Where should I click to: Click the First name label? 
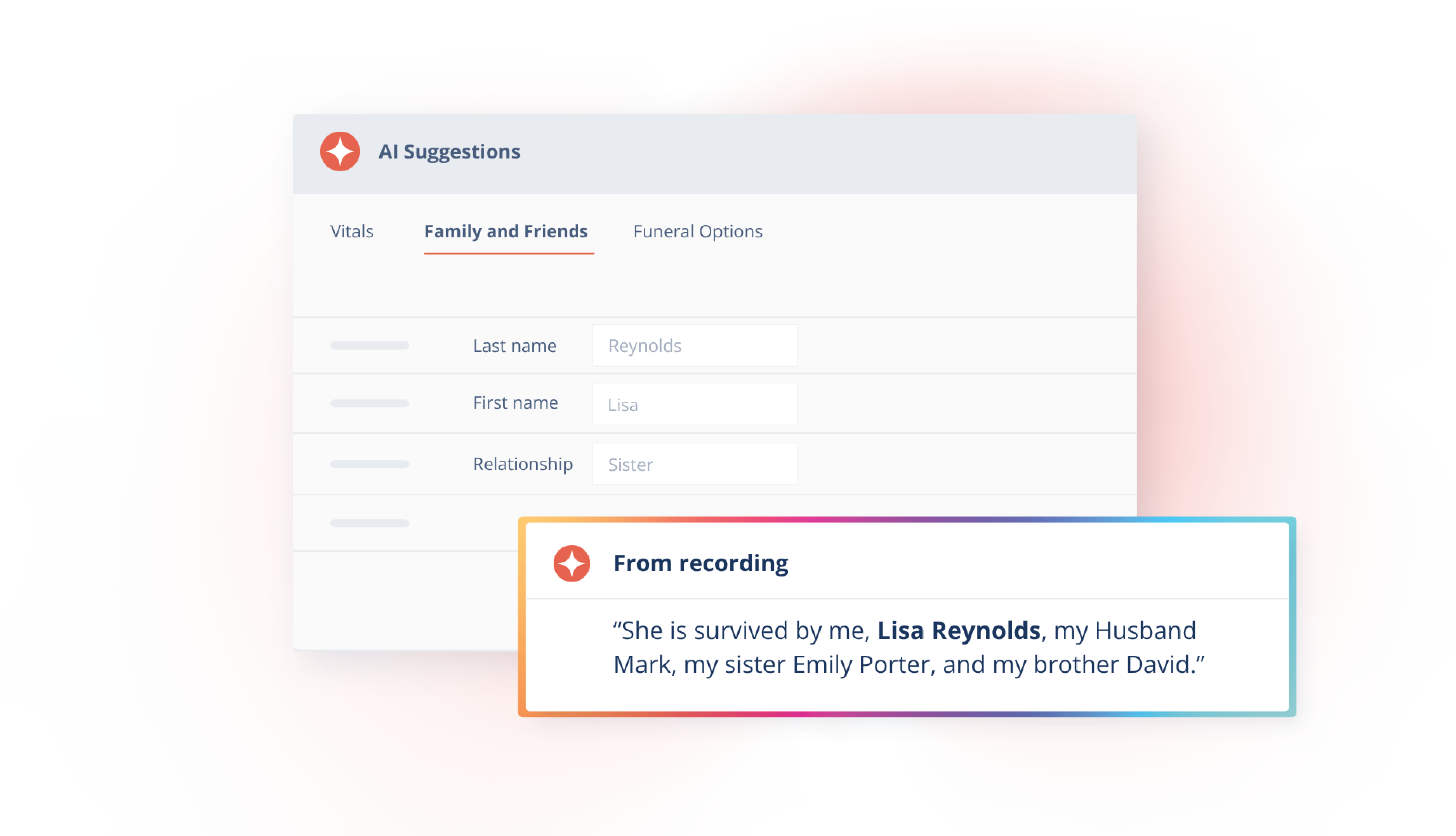click(x=515, y=403)
